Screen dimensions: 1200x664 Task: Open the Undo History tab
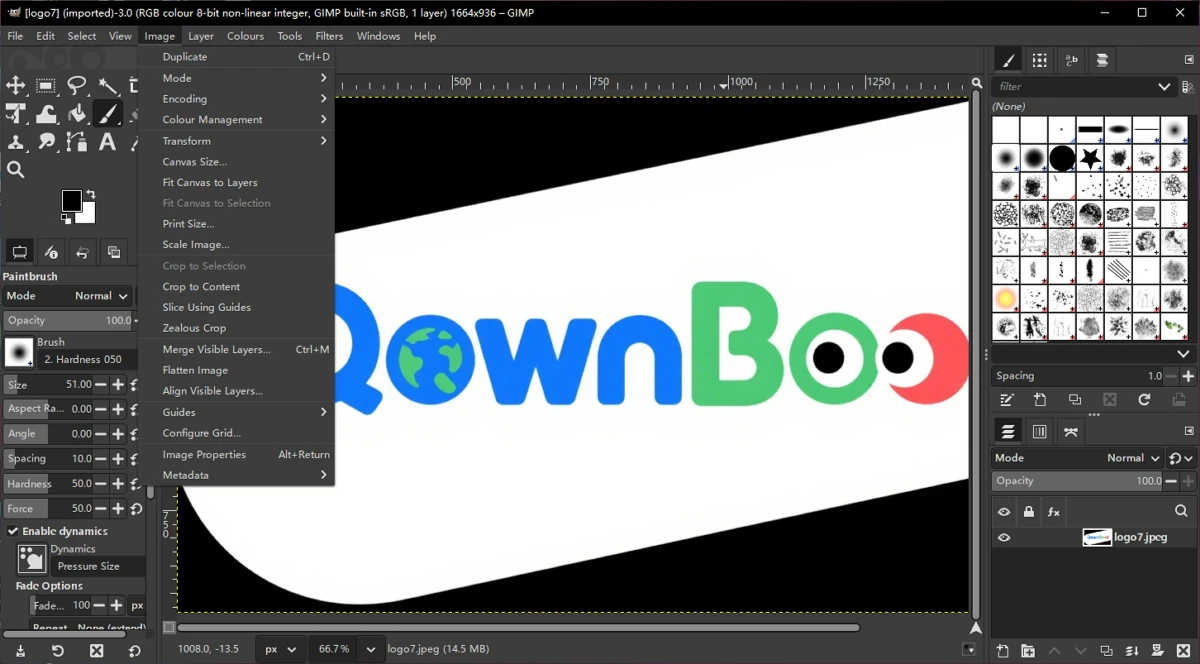83,252
